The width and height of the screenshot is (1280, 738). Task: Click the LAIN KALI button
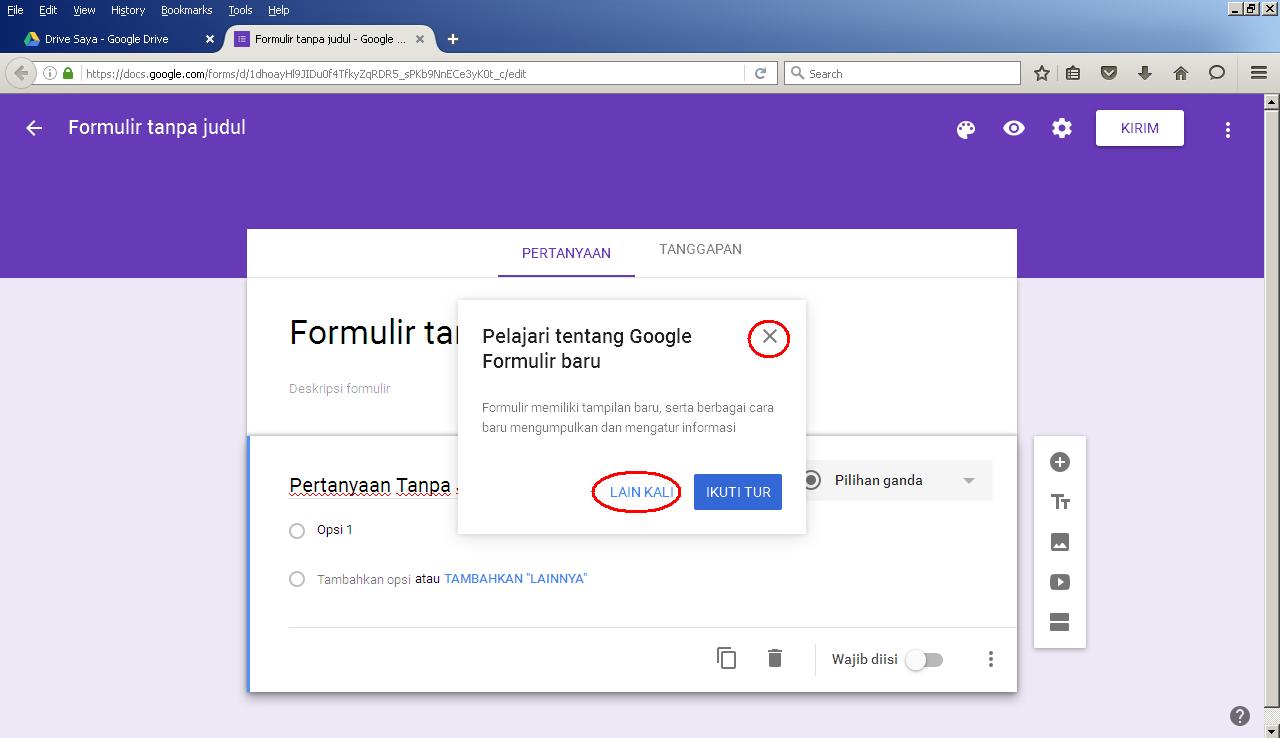(x=641, y=492)
